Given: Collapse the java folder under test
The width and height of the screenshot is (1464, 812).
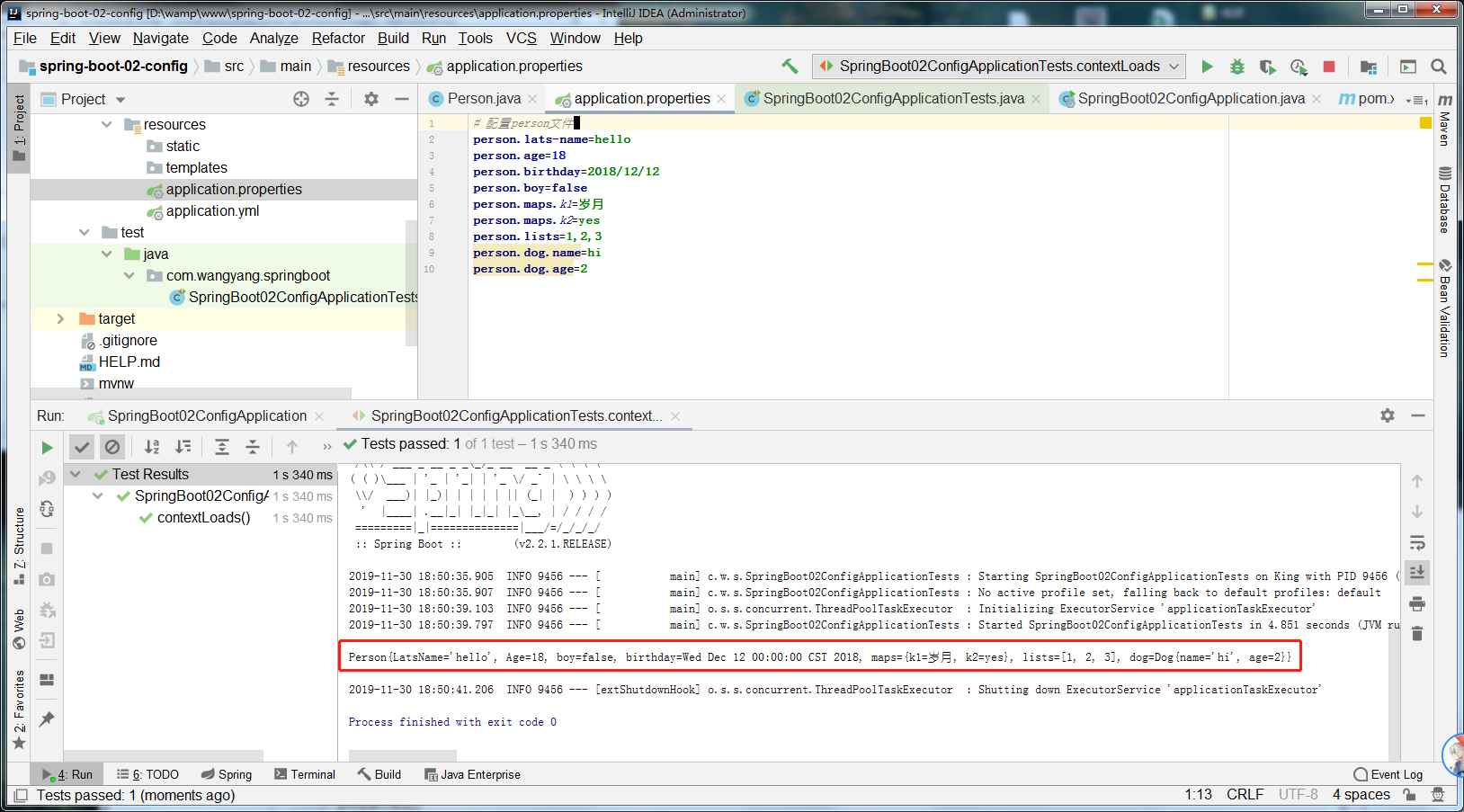Looking at the screenshot, I should click(x=107, y=254).
